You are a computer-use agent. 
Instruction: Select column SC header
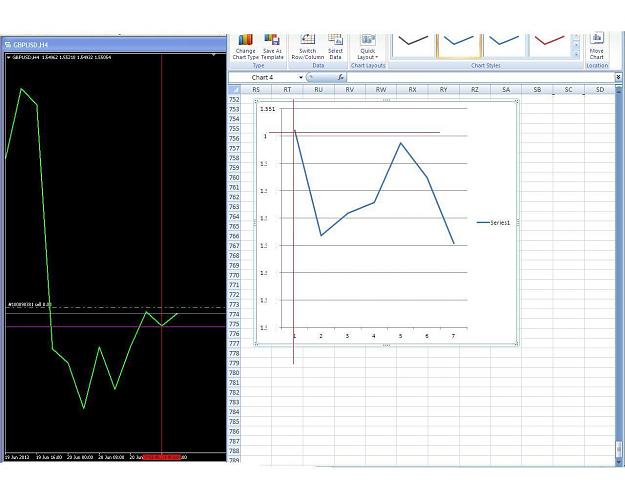(568, 90)
